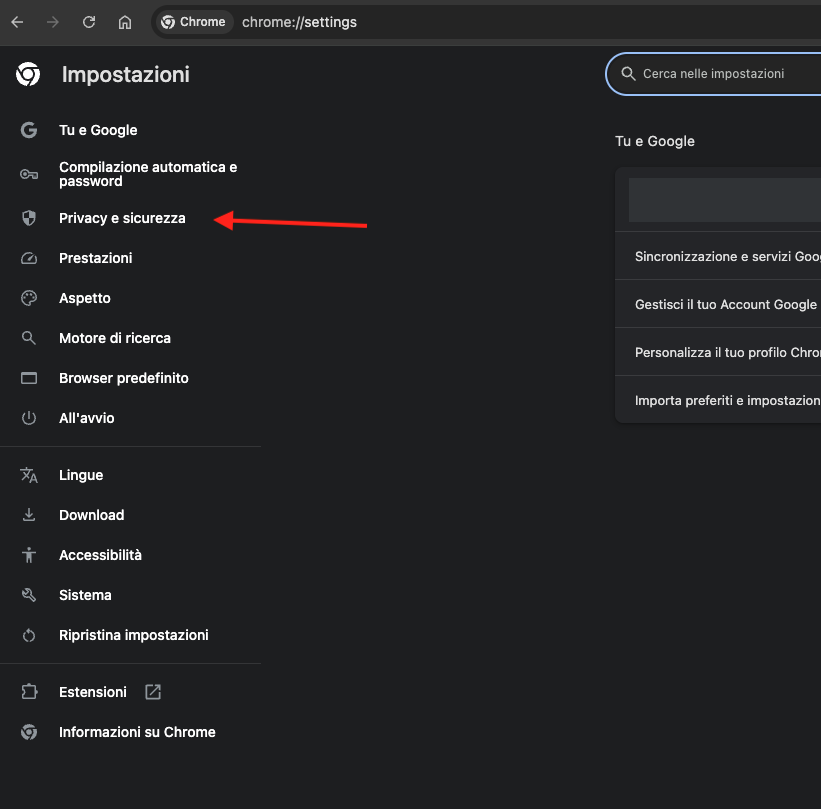Open Motore di ricerca settings
821x809 pixels.
pos(115,338)
